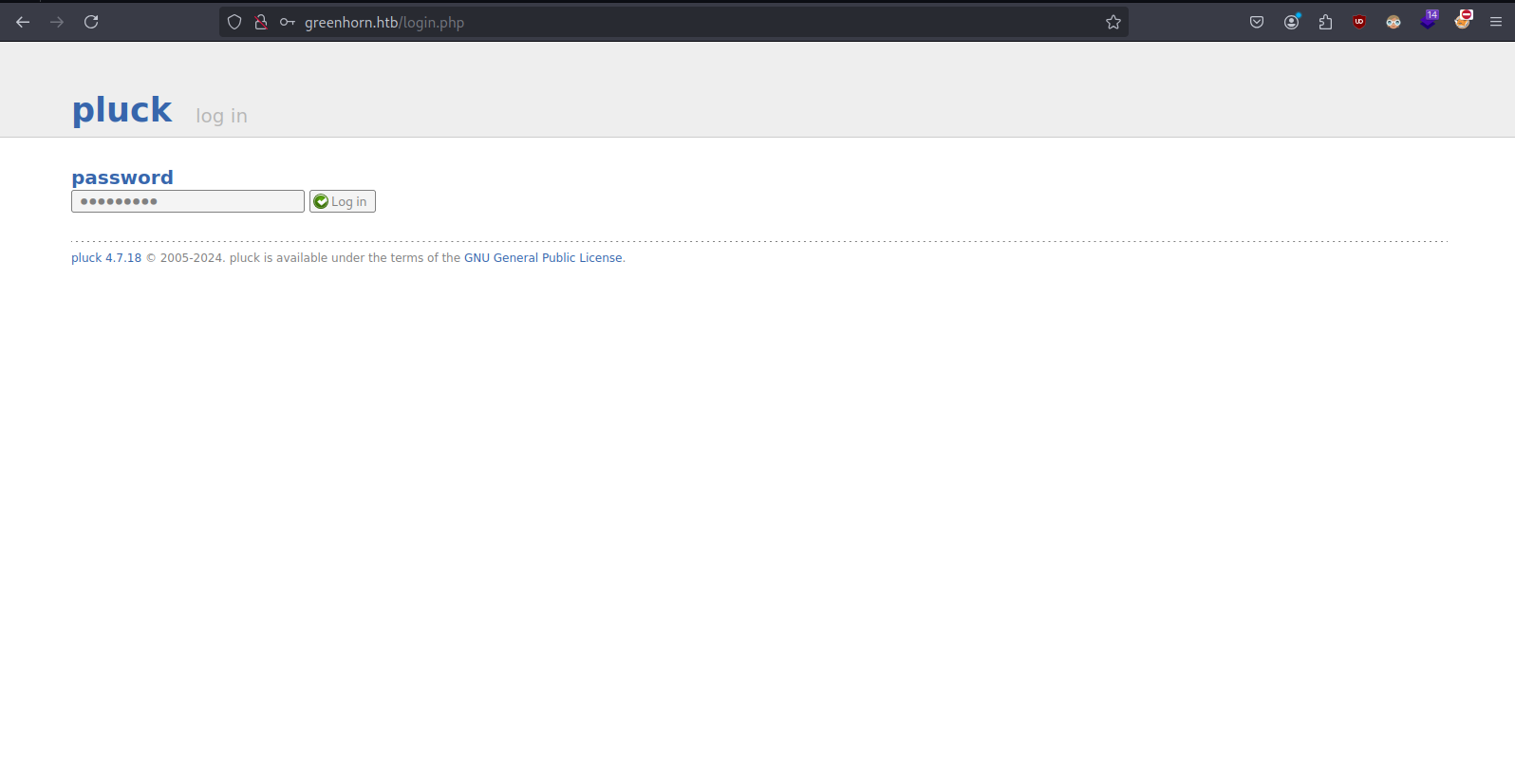Click the Log in button

(343, 201)
